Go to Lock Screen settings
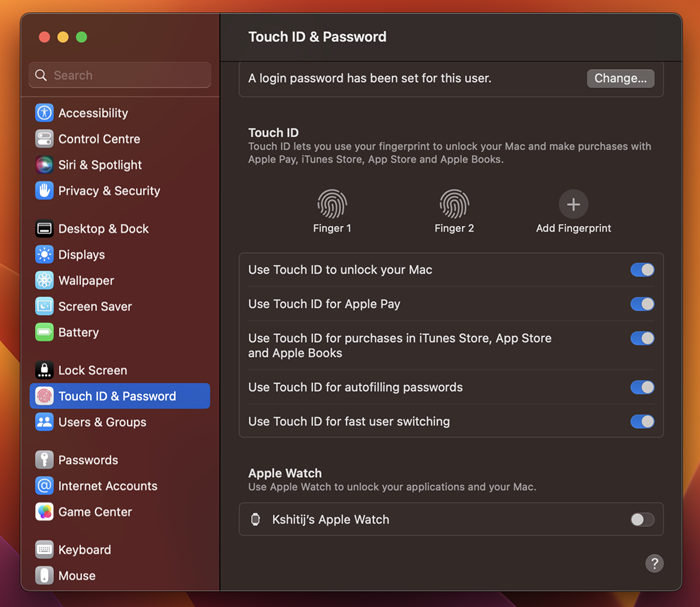 120,370
